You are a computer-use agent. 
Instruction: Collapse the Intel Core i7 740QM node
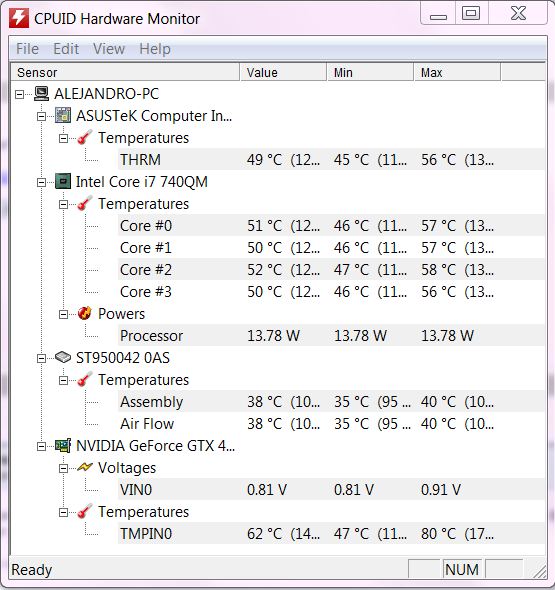point(41,182)
